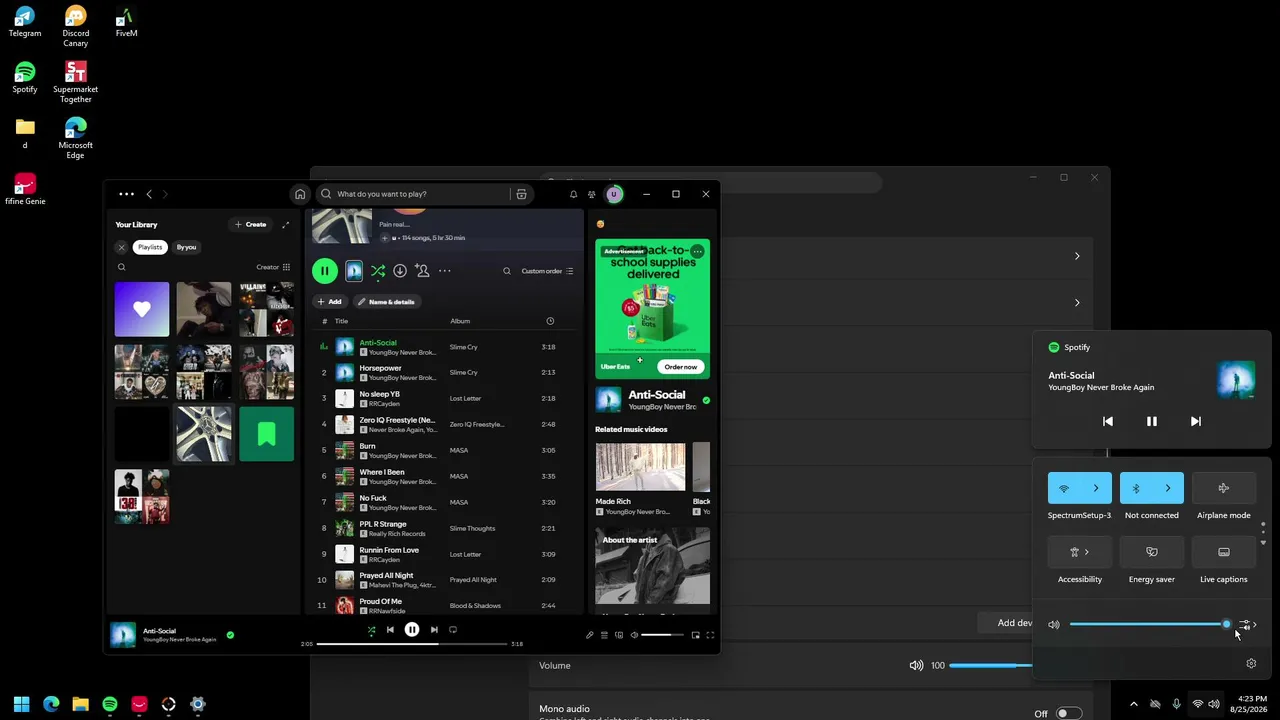
Task: Expand Wi-Fi network list chevron
Action: [1096, 488]
